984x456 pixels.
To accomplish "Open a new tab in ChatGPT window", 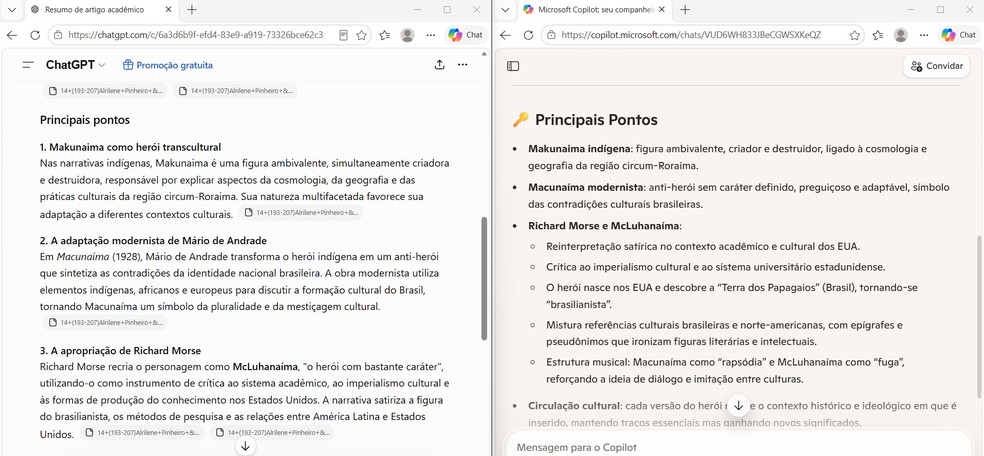I will pos(192,9).
